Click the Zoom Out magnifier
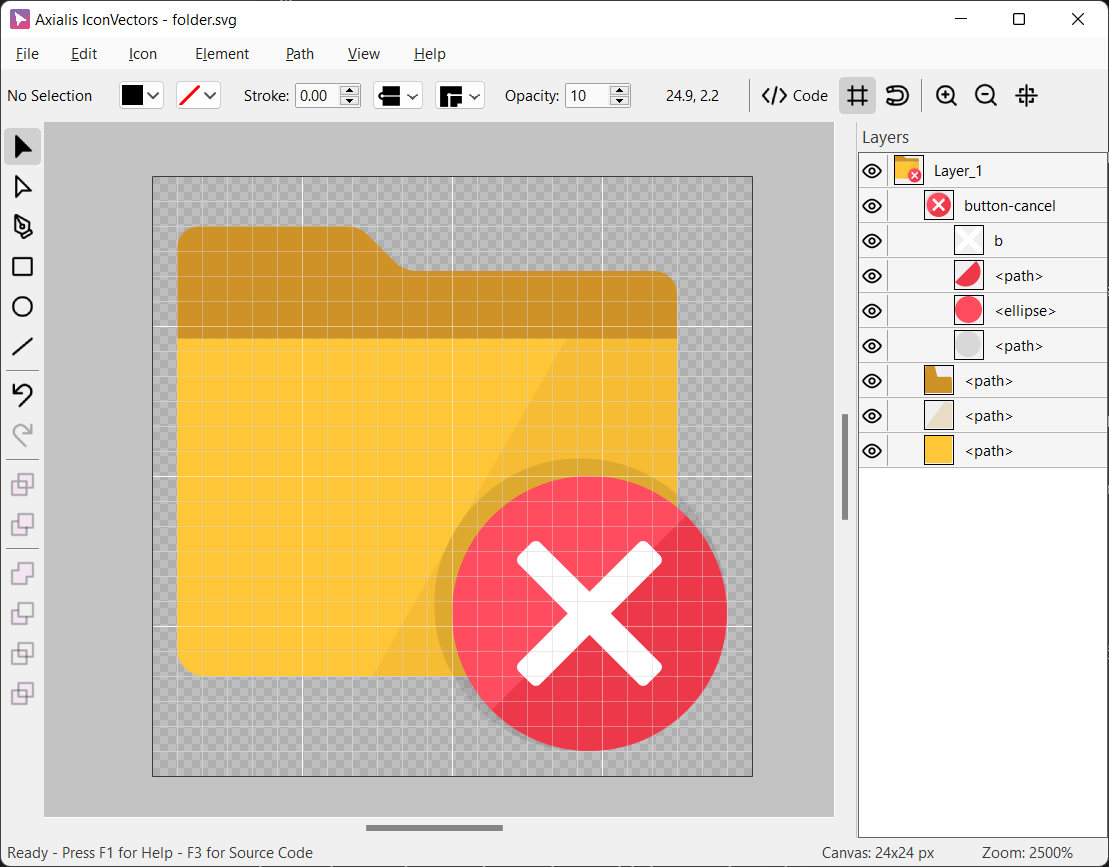Image resolution: width=1109 pixels, height=867 pixels. tap(986, 96)
